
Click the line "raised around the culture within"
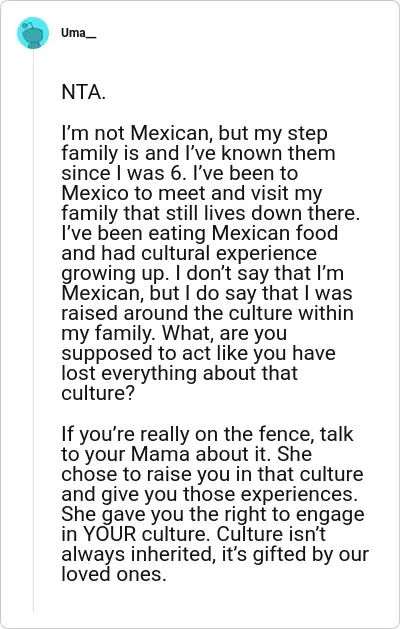(x=207, y=314)
